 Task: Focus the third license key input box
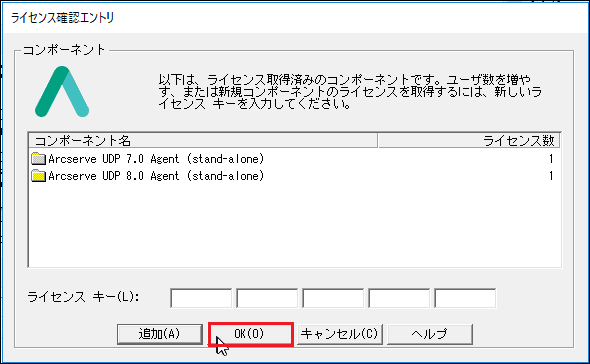click(333, 298)
